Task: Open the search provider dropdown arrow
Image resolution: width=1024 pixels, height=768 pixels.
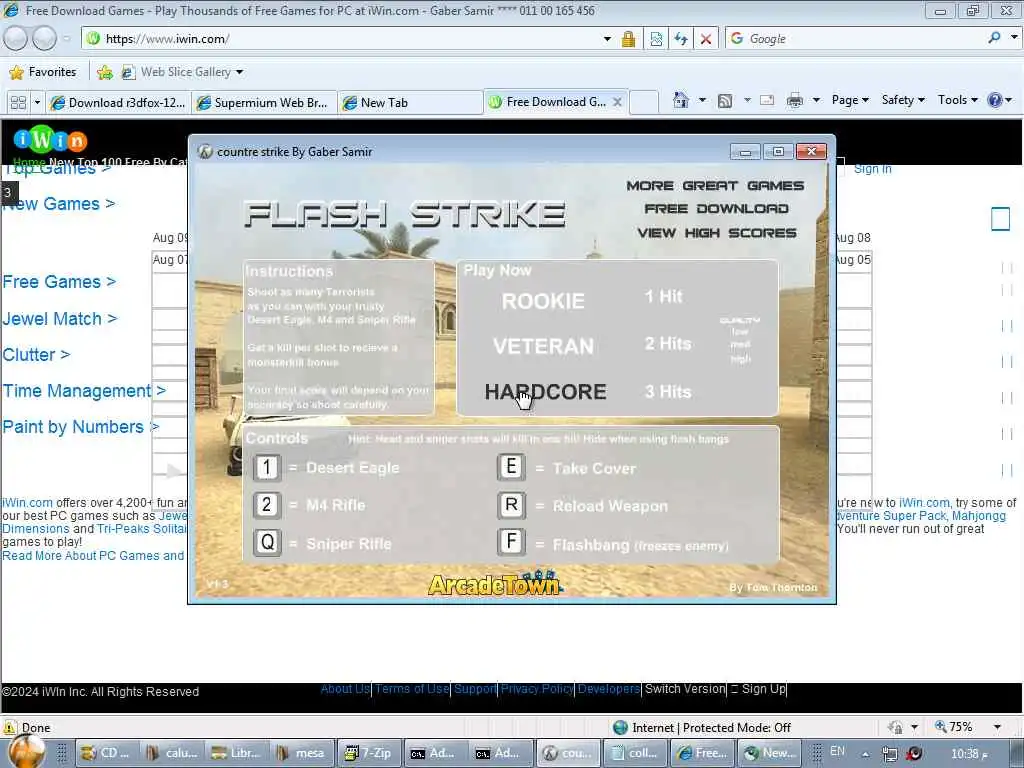Action: pyautogui.click(x=1014, y=38)
